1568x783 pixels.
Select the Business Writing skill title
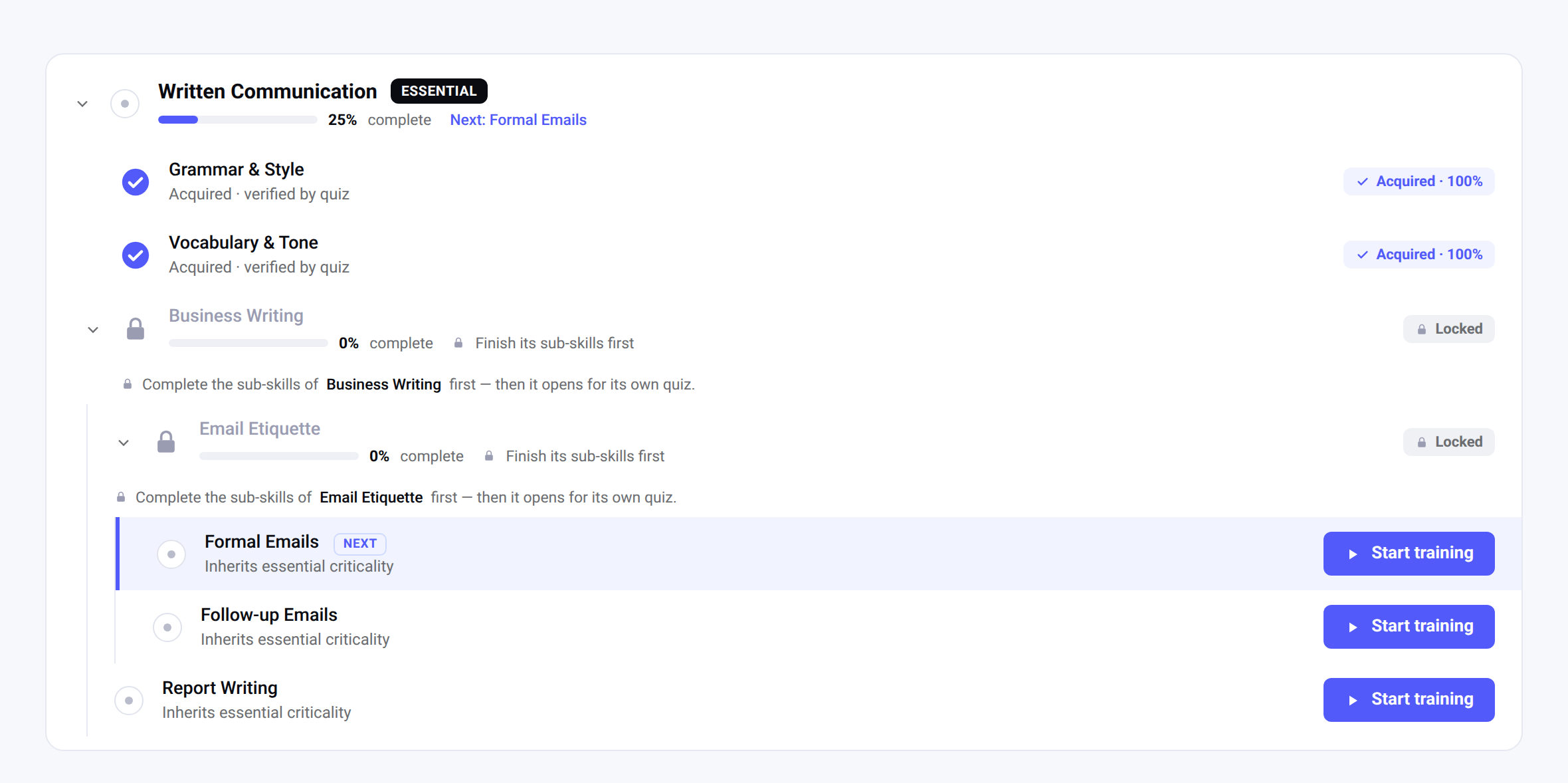point(236,316)
